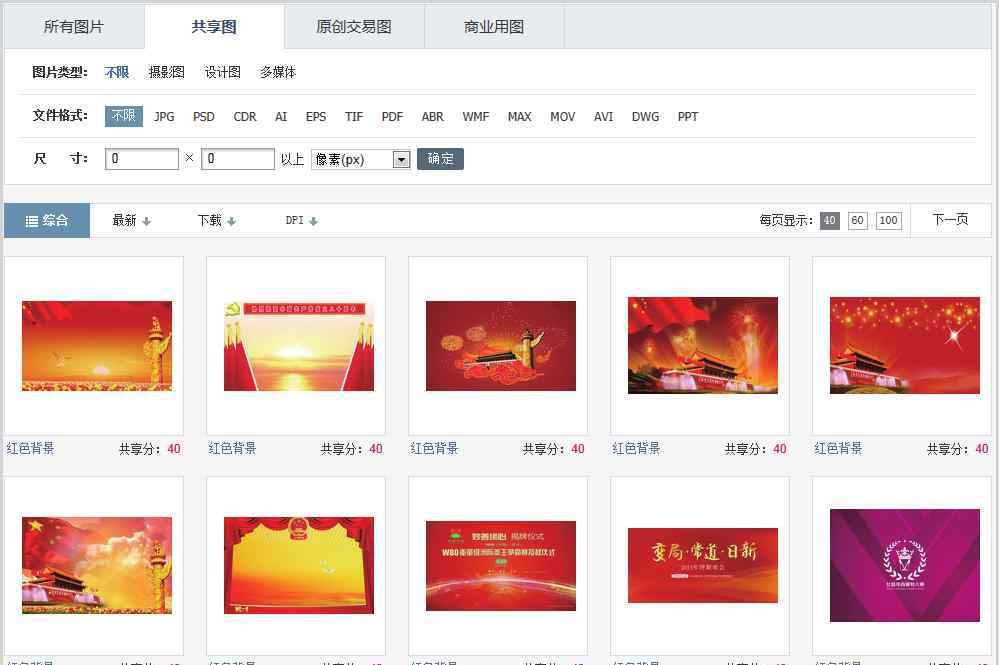This screenshot has height=665, width=999.
Task: Click 红色背景 title under the auspicious clouds image
Action: (435, 448)
